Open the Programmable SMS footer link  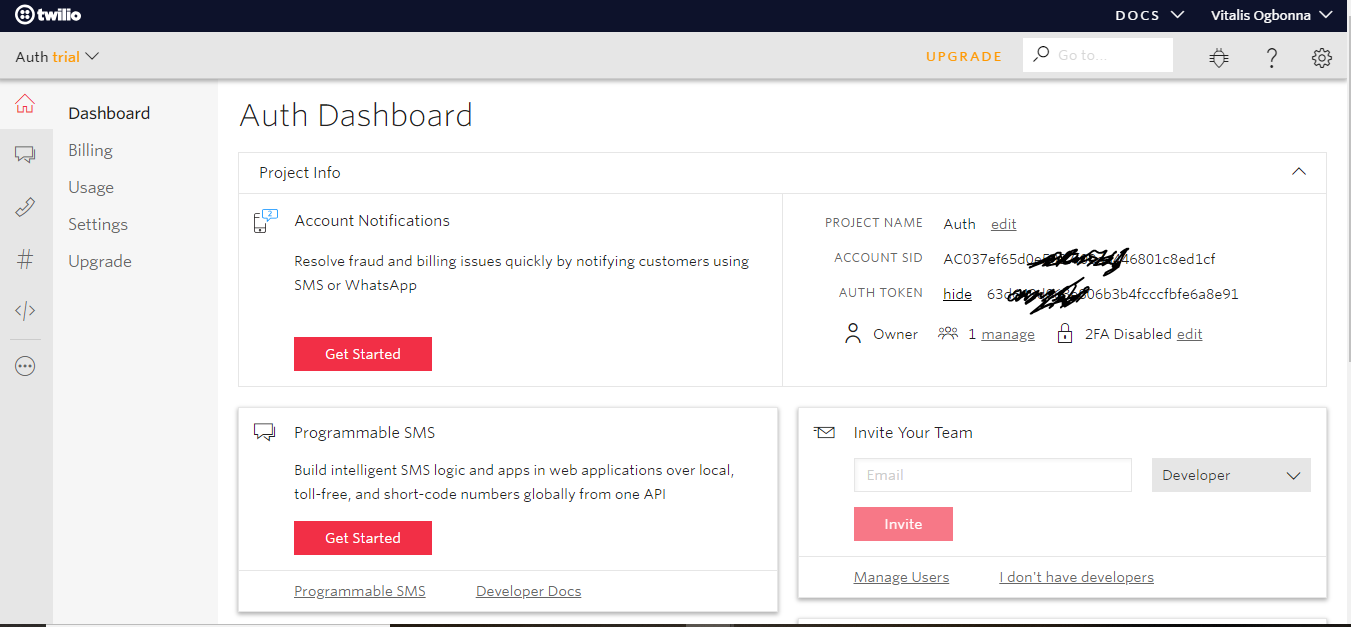pyautogui.click(x=360, y=591)
